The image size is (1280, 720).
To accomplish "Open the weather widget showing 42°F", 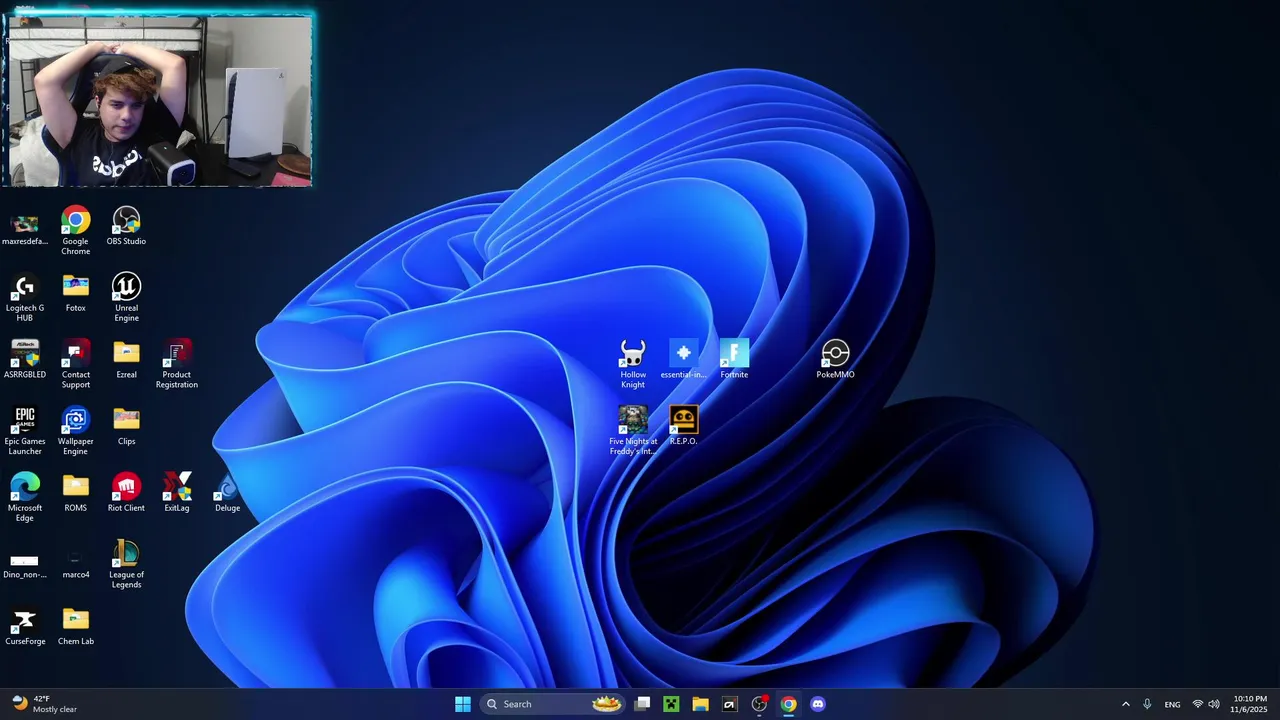I will [x=45, y=704].
